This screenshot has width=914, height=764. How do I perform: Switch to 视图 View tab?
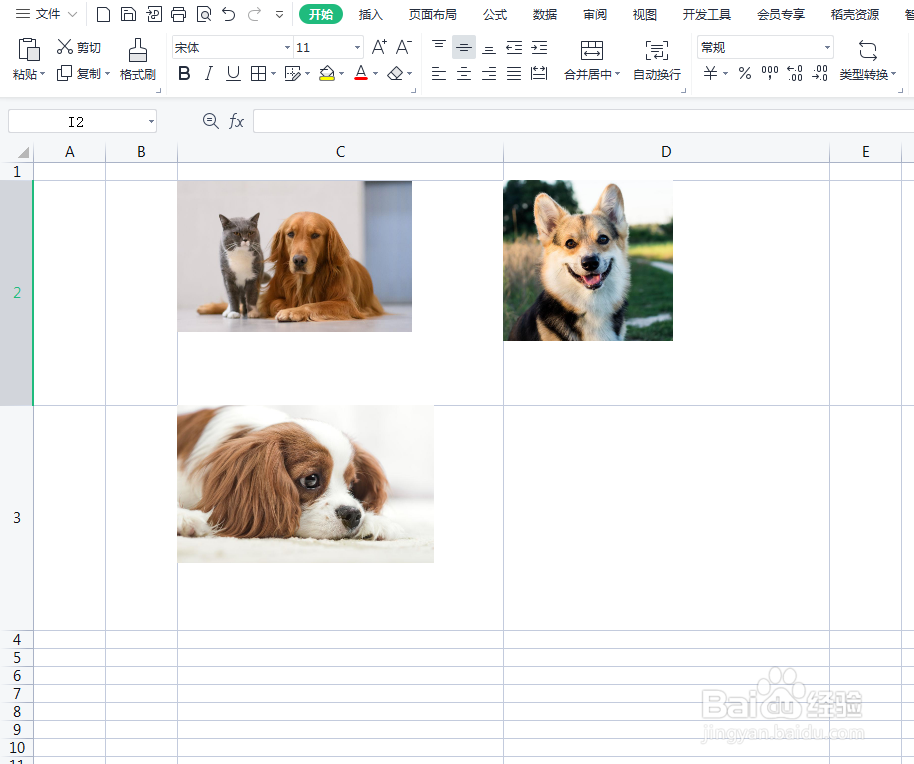[x=645, y=15]
